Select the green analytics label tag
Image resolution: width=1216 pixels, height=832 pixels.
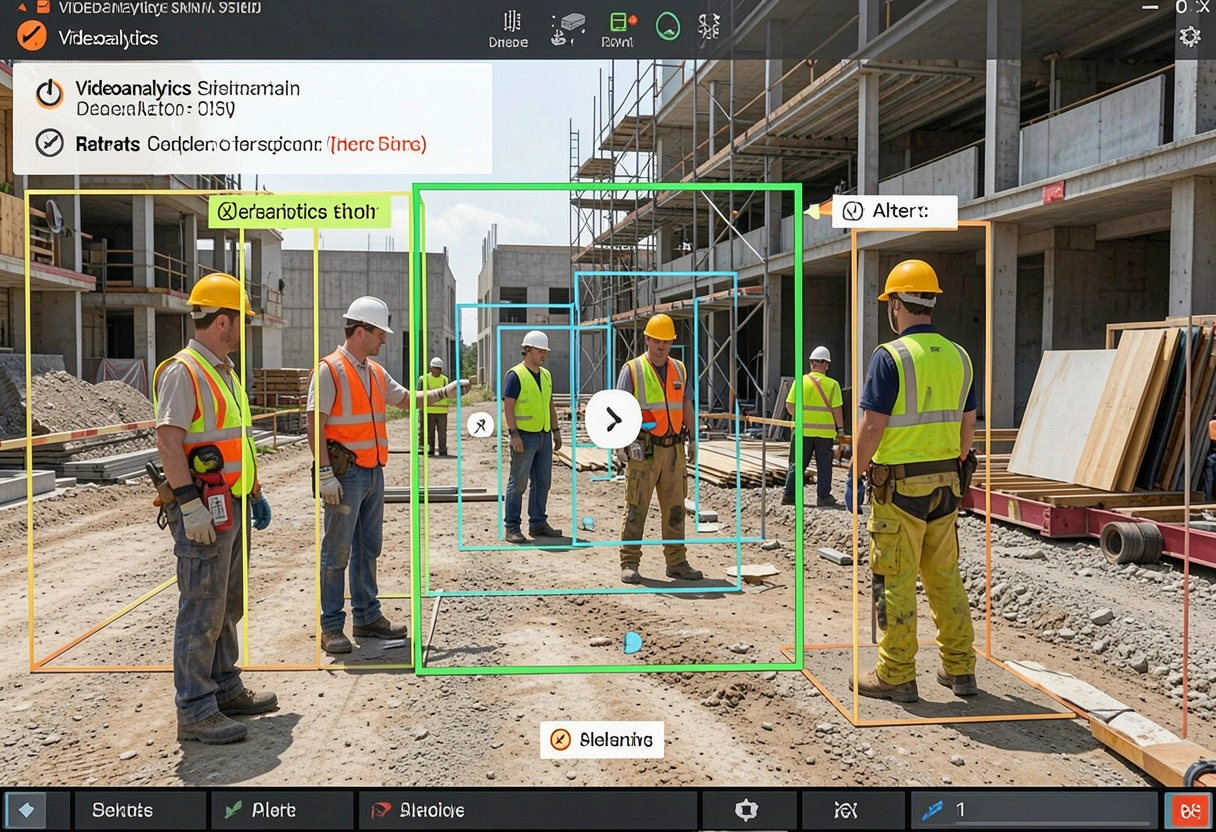pos(299,211)
